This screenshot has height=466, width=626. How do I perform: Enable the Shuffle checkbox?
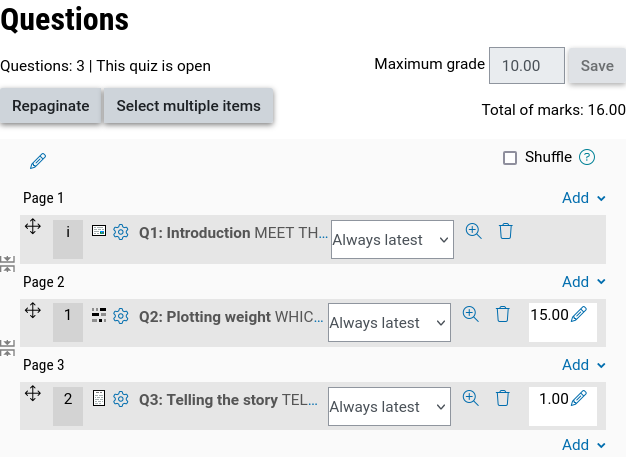(510, 158)
